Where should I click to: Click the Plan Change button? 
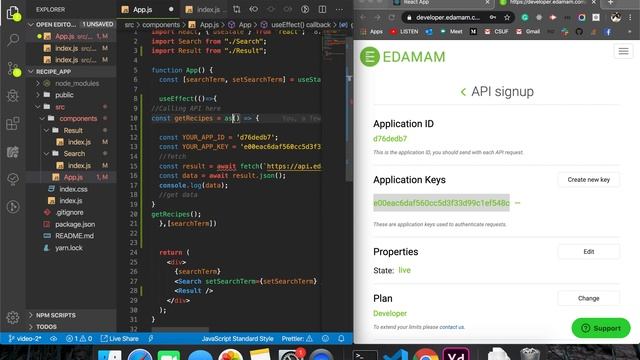tap(589, 298)
